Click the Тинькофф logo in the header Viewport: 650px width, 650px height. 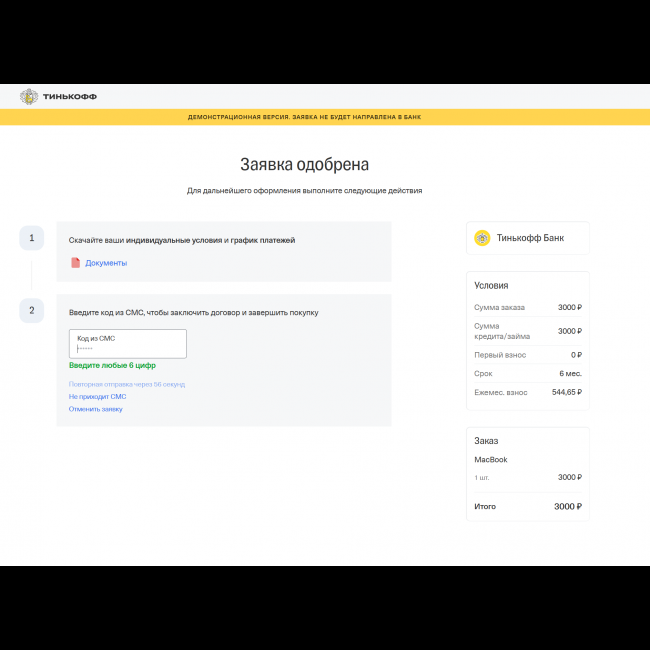46,97
